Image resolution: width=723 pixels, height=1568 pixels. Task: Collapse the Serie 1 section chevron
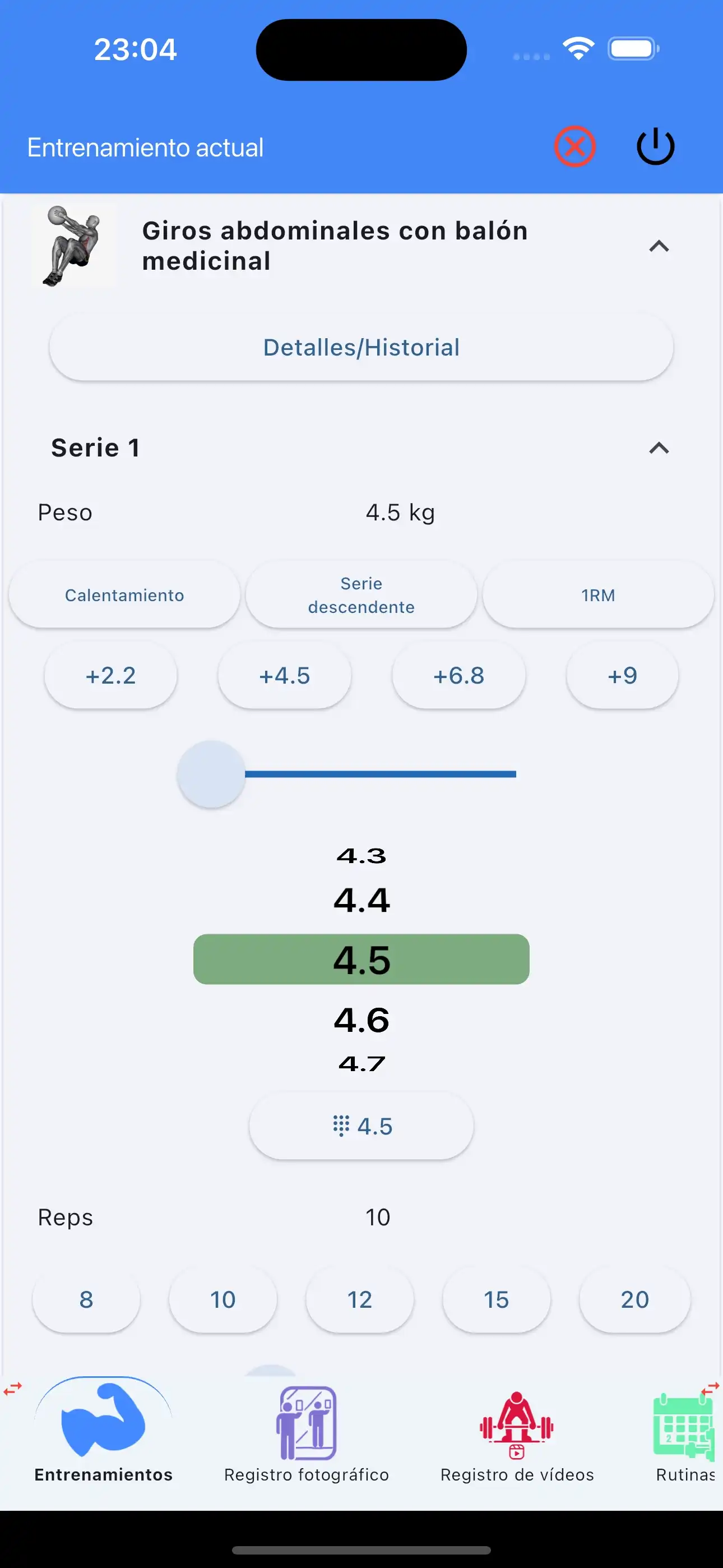[659, 448]
